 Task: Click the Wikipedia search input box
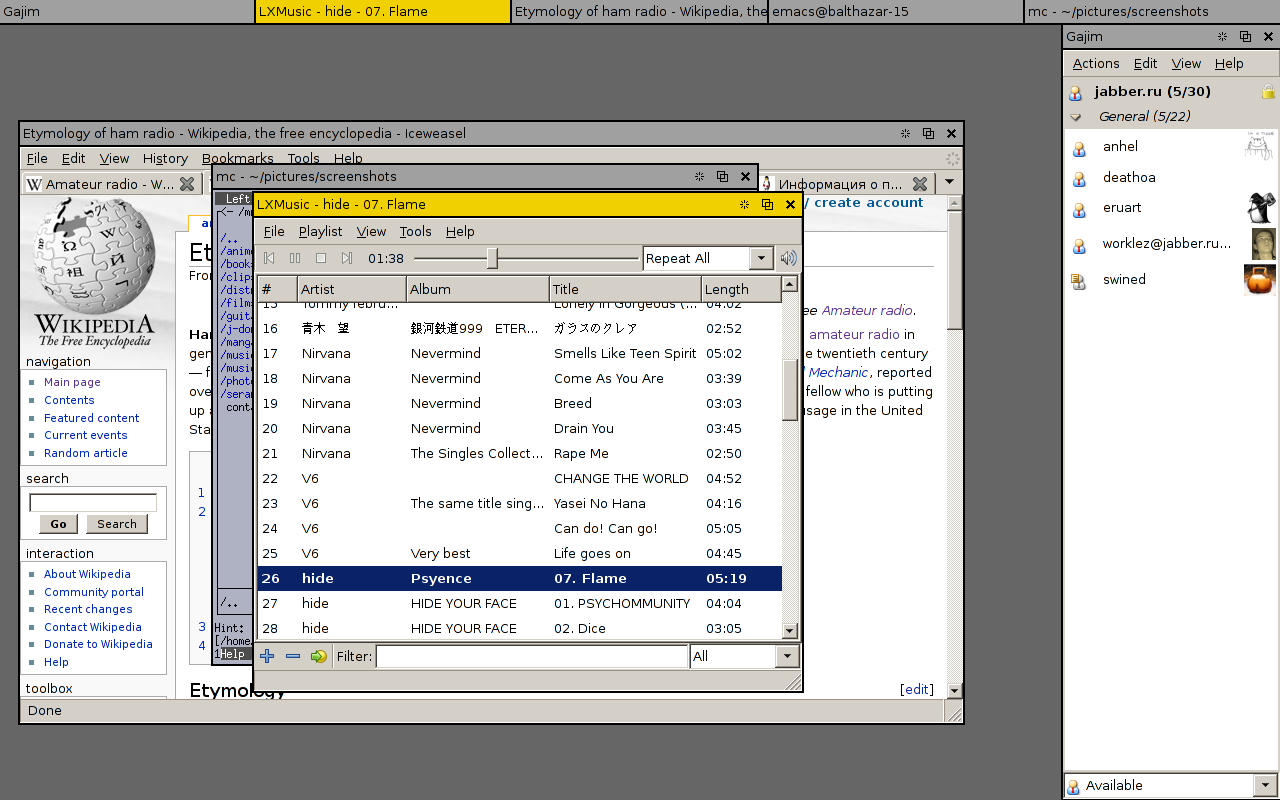93,502
